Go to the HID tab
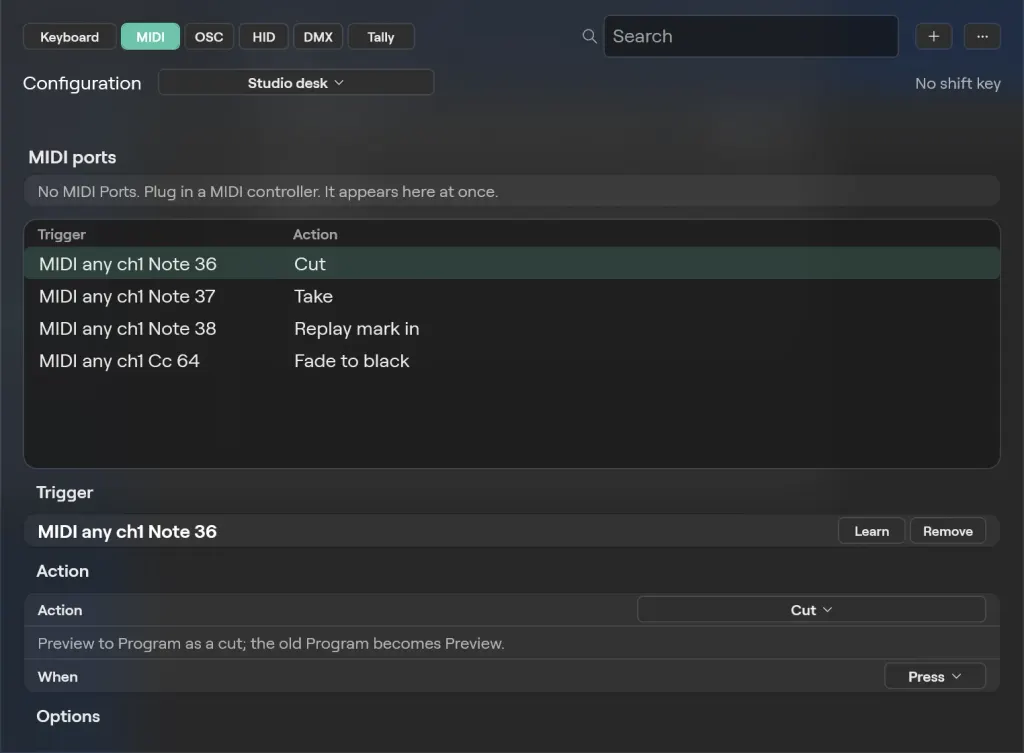This screenshot has width=1024, height=753. (x=264, y=37)
